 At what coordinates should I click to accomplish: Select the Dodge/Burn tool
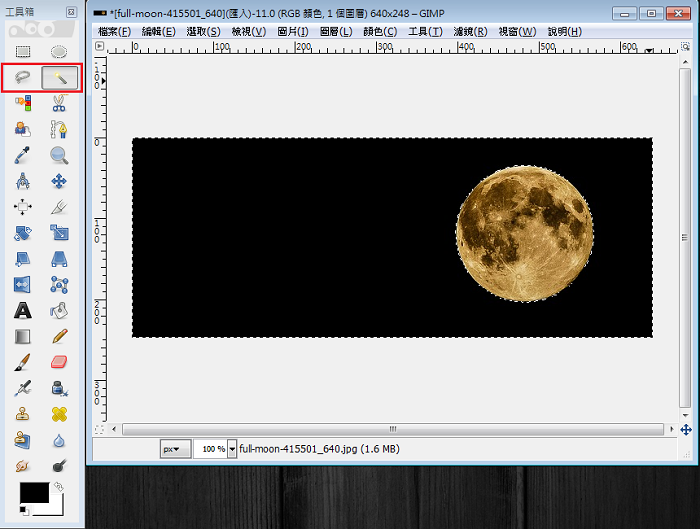(59, 466)
